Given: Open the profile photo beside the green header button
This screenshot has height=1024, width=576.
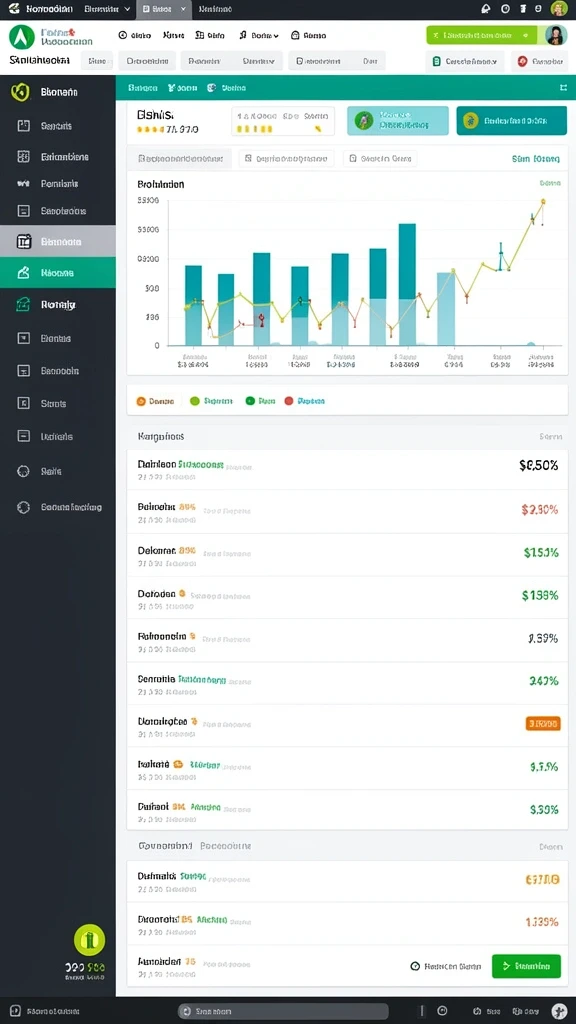Looking at the screenshot, I should pos(555,35).
